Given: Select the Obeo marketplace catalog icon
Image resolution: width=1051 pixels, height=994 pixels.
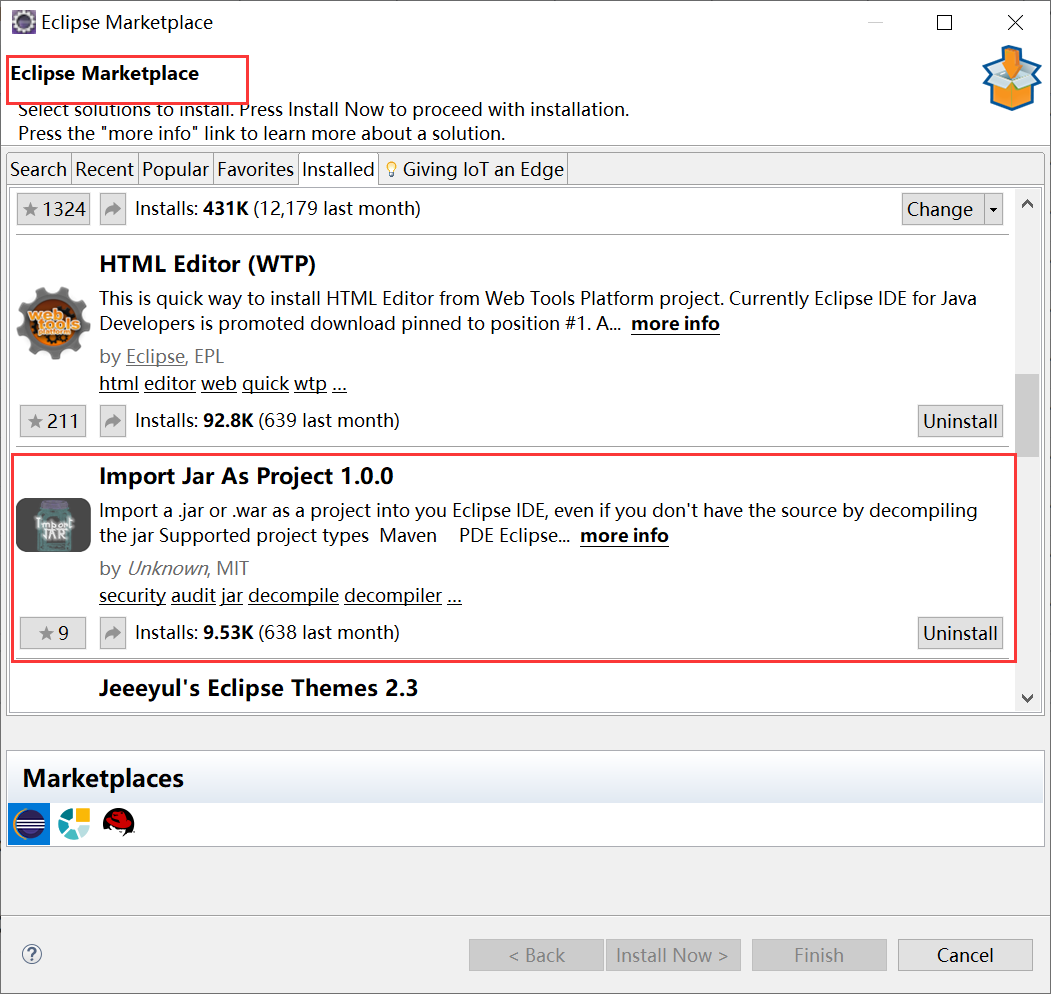Looking at the screenshot, I should 74,823.
